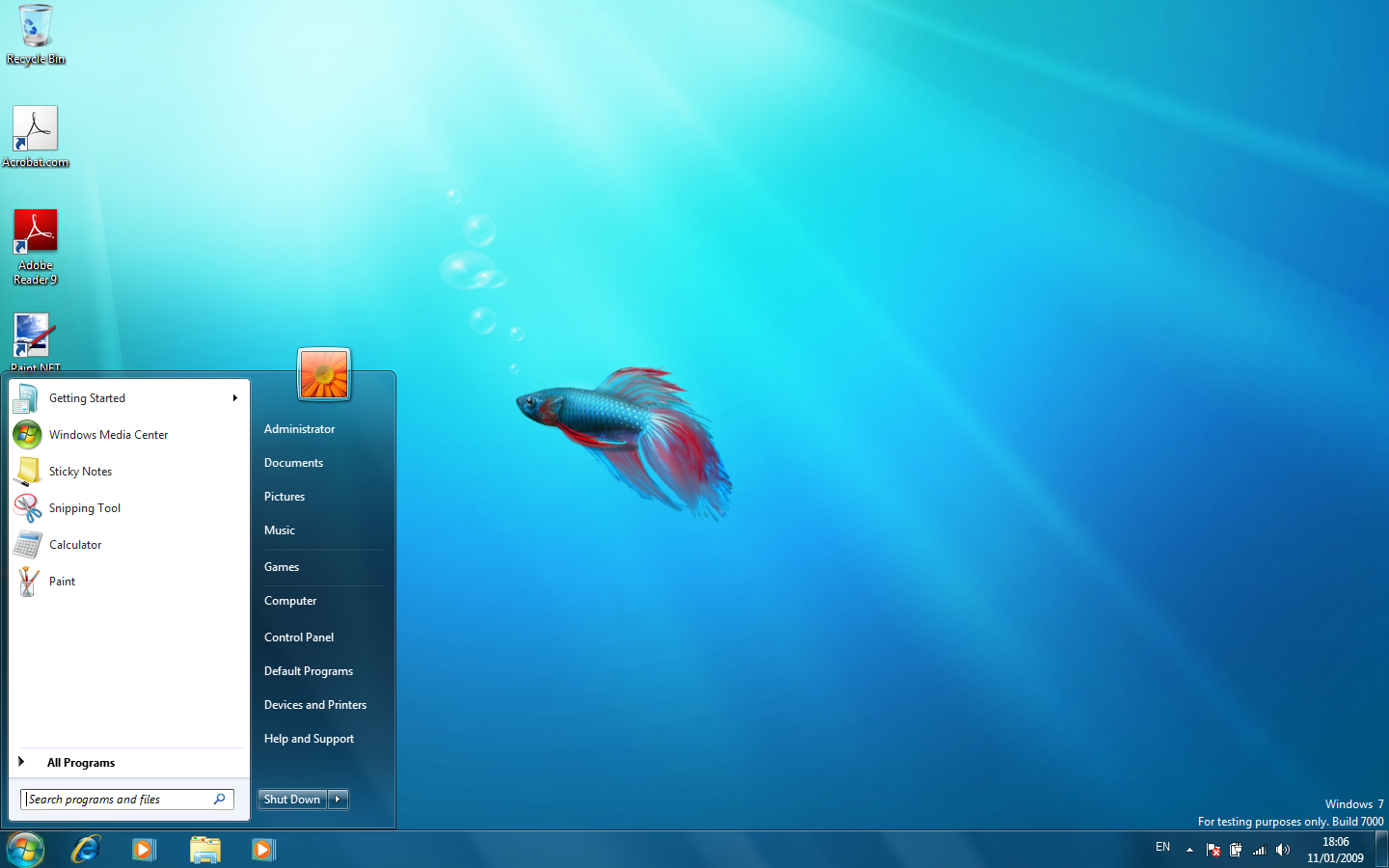Click the EN language indicator

[1163, 847]
